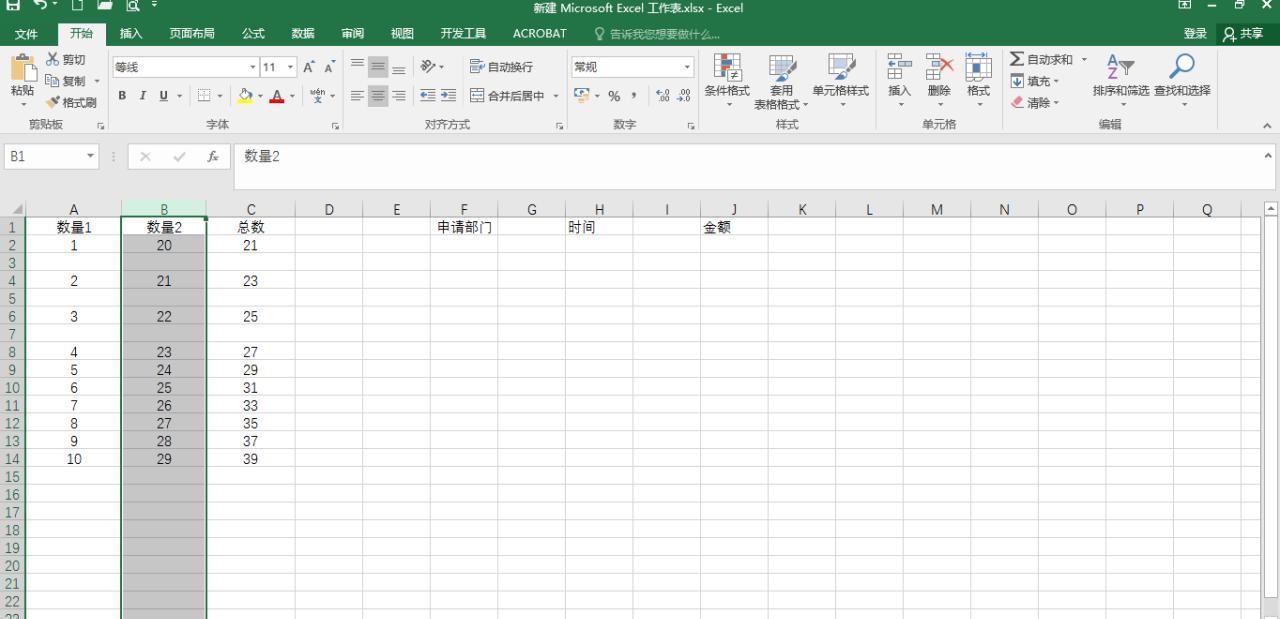This screenshot has width=1280, height=619.
Task: Toggle italic formatting
Action: 142,96
